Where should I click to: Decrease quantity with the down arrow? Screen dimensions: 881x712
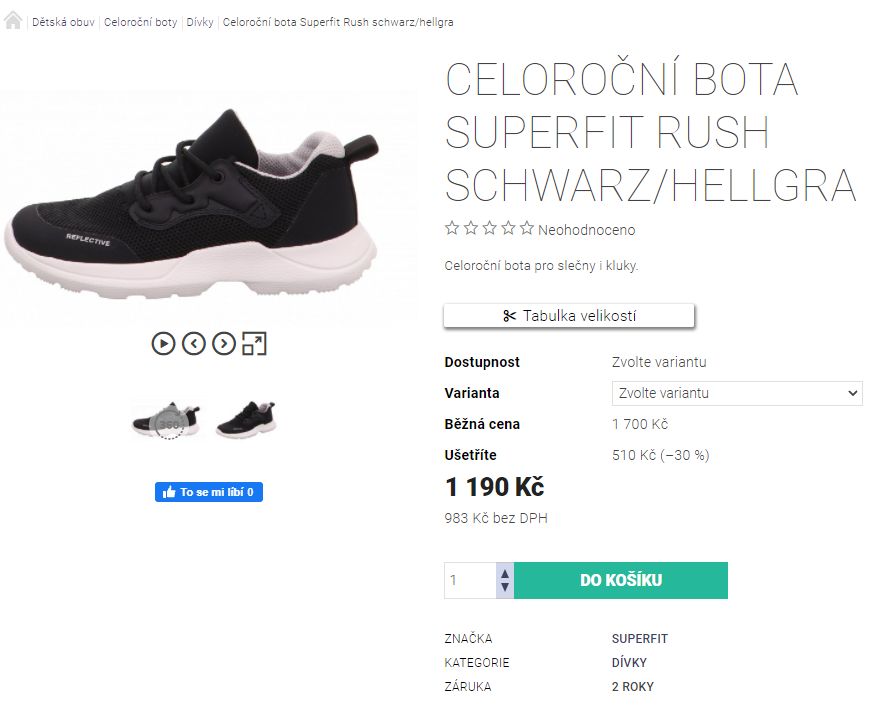pos(505,588)
